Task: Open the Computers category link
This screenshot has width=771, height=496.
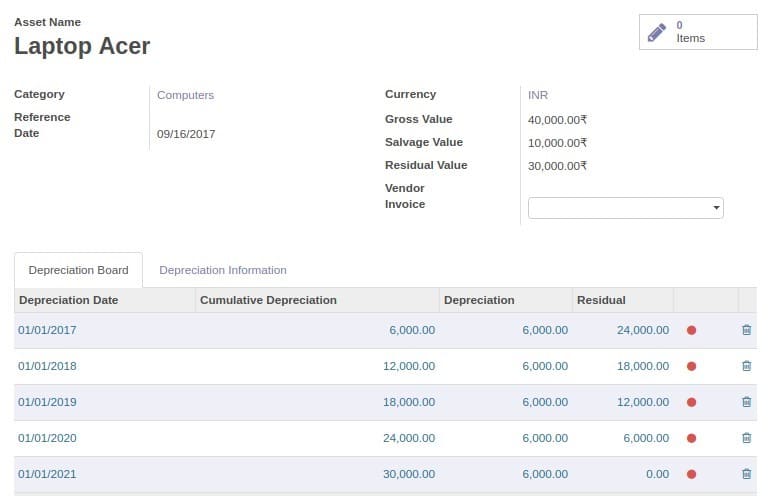Action: pyautogui.click(x=185, y=95)
